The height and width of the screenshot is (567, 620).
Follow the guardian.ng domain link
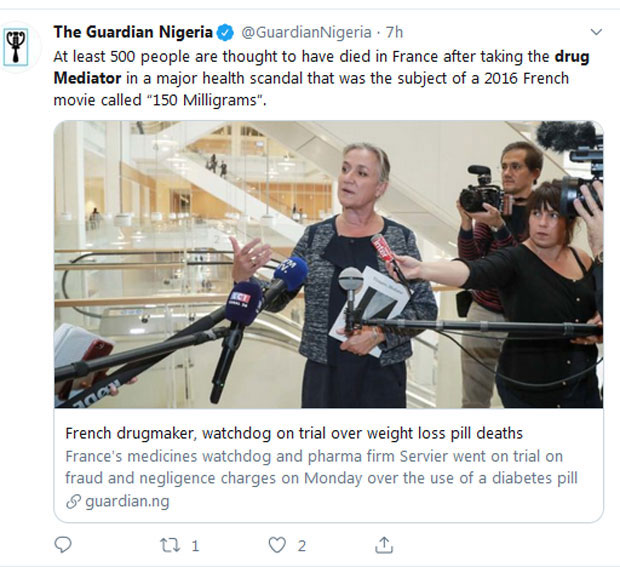click(126, 501)
